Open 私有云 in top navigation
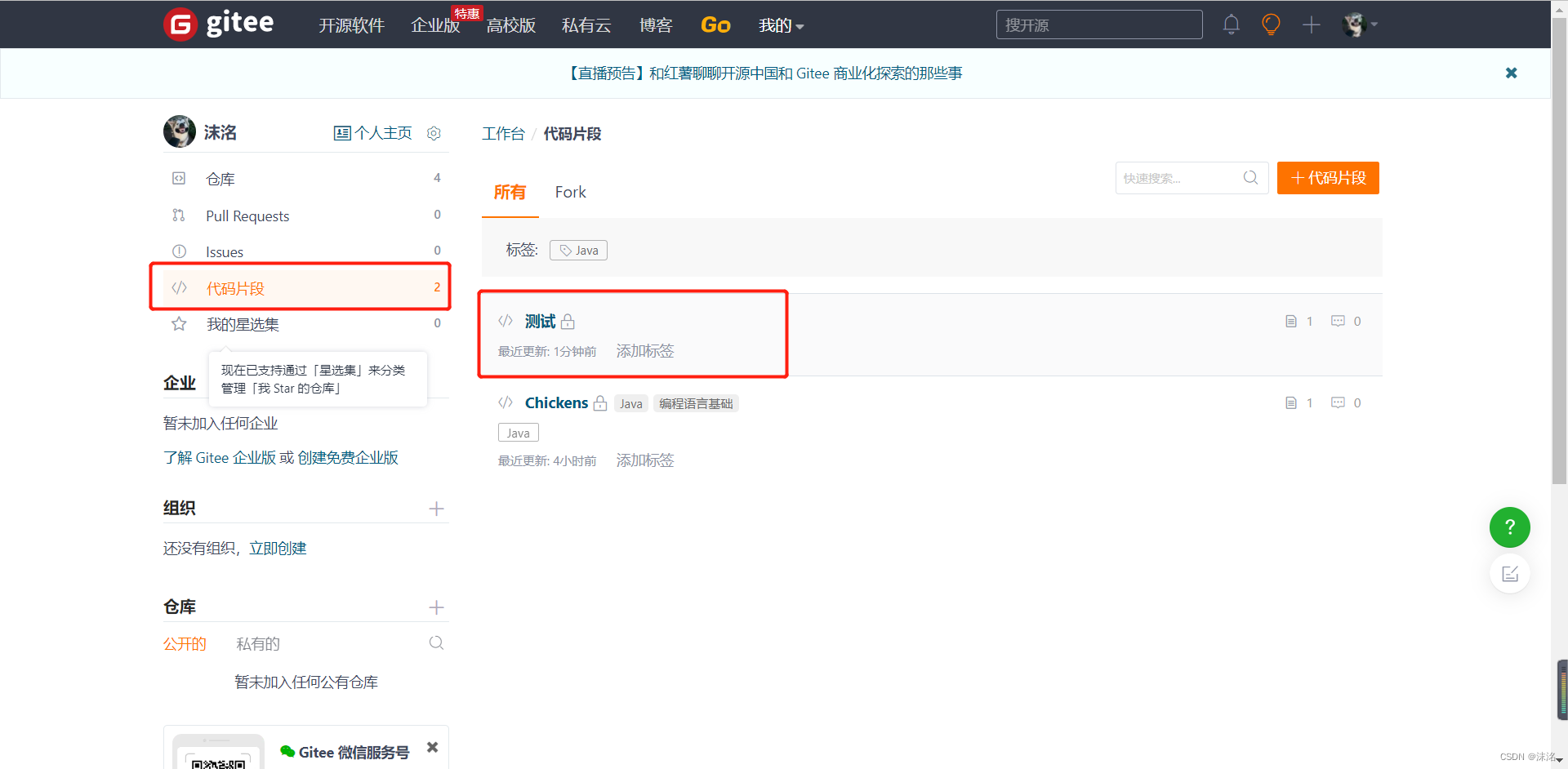The height and width of the screenshot is (769, 1568). click(x=586, y=25)
